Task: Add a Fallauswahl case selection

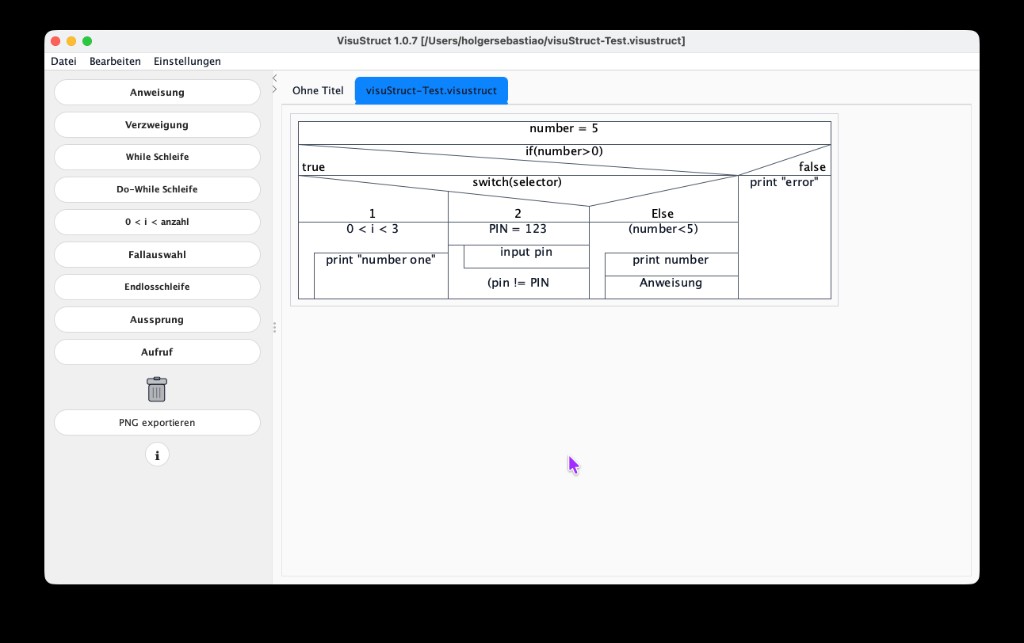Action: click(157, 254)
